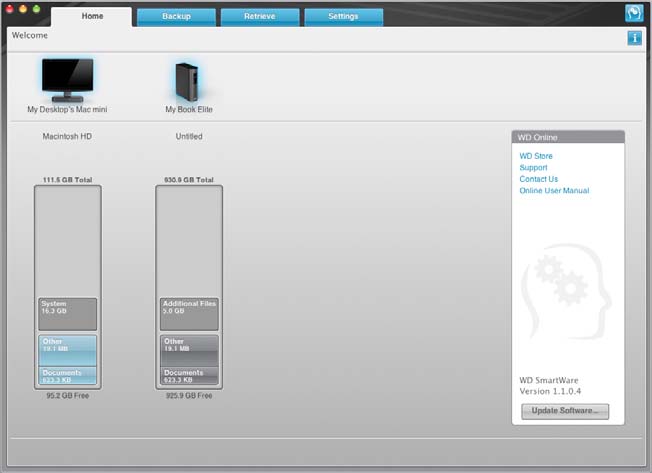Click the WD SmartWare logo icon
The image size is (652, 473).
[x=634, y=13]
